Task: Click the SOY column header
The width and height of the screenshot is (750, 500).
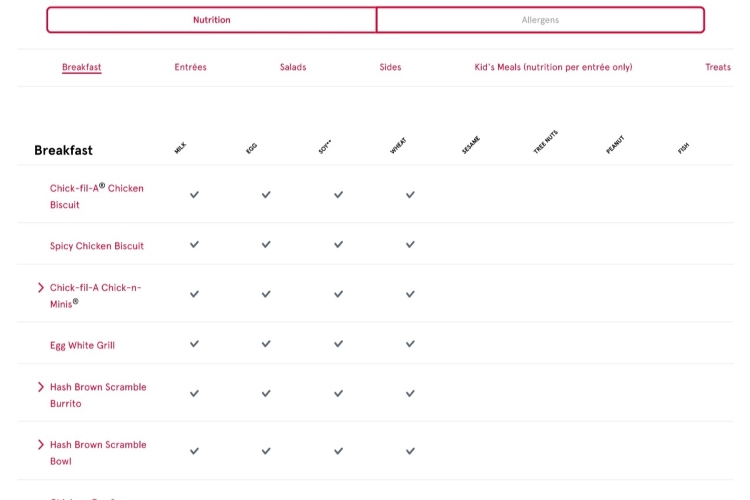Action: click(325, 146)
